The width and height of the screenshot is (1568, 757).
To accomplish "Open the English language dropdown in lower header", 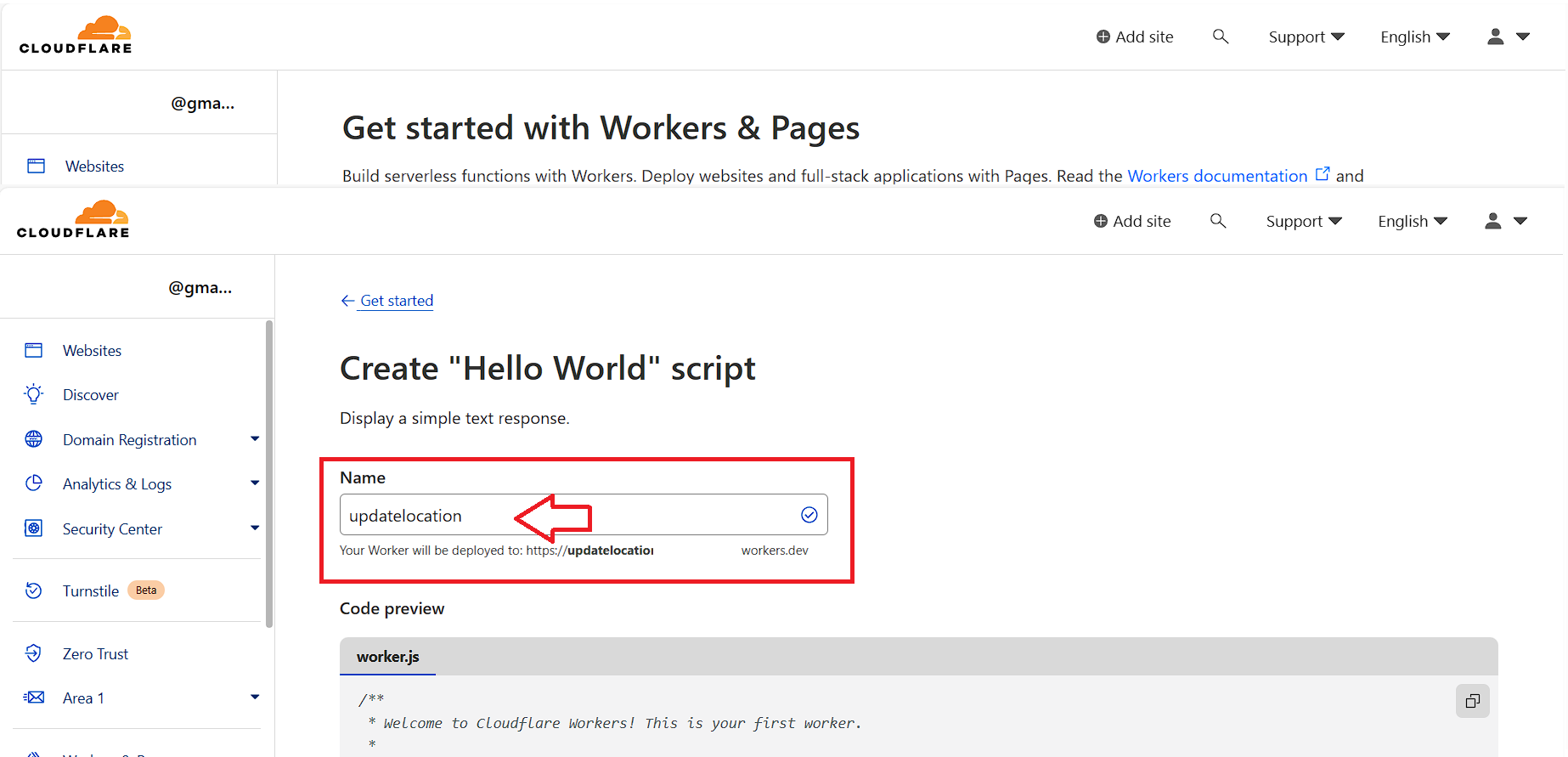I will 1413,221.
